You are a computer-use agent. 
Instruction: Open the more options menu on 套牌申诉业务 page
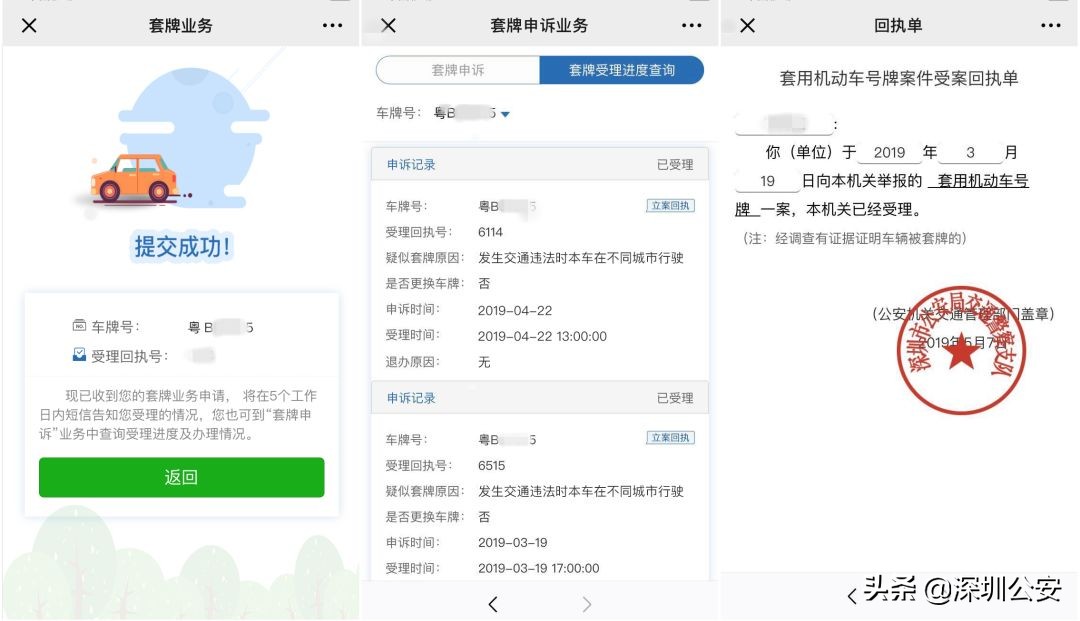pyautogui.click(x=690, y=24)
